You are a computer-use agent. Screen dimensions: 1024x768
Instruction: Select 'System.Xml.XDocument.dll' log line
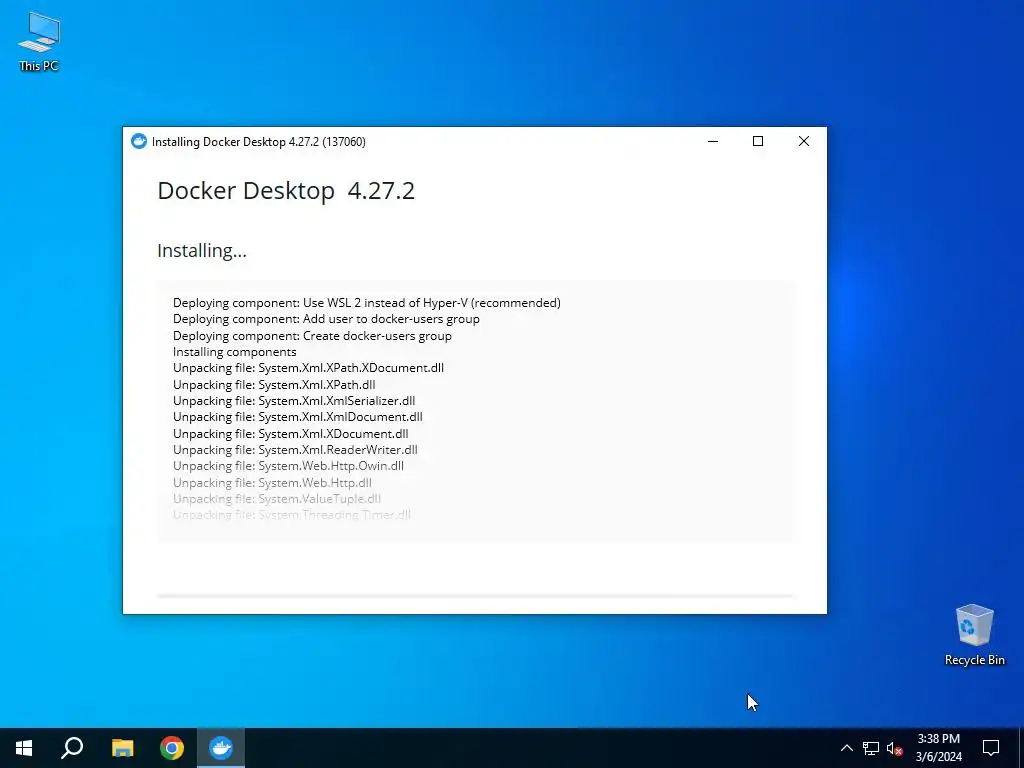(291, 434)
